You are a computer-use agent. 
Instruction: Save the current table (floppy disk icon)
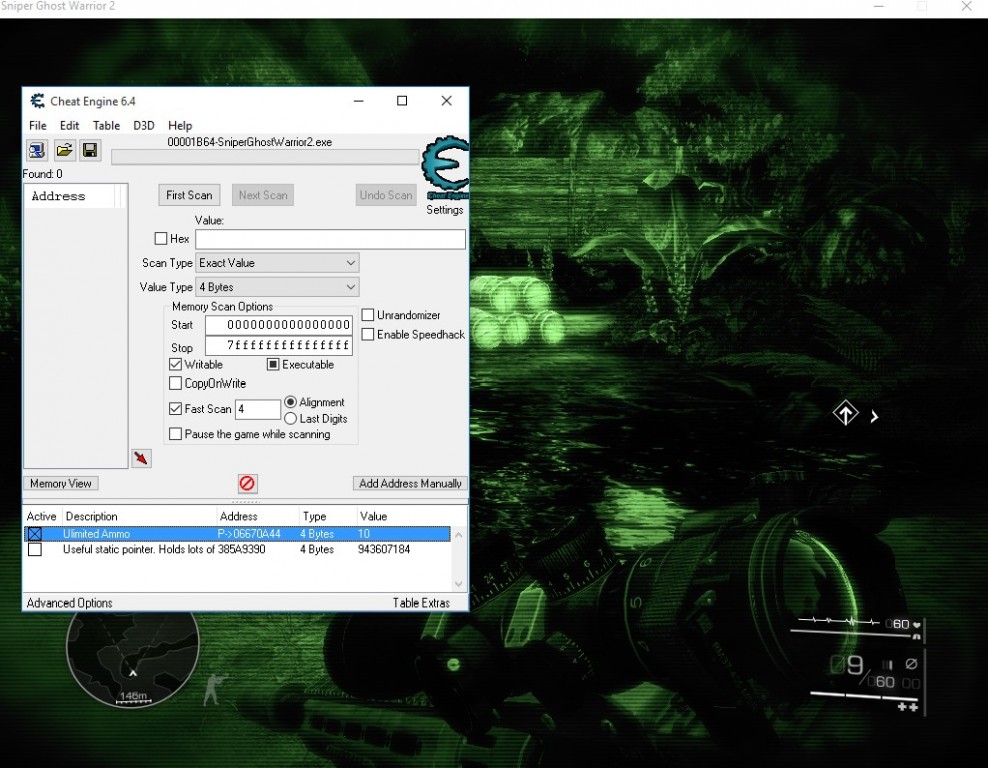tap(90, 150)
